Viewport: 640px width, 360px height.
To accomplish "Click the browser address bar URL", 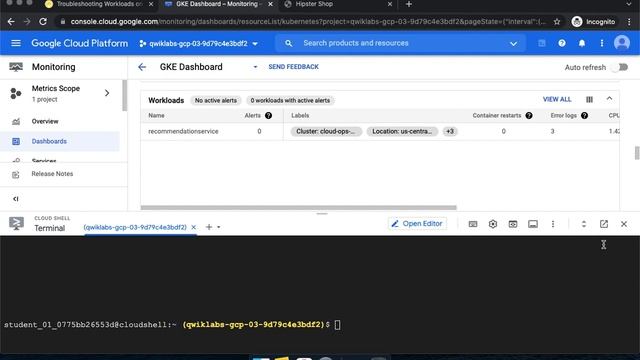I will pyautogui.click(x=308, y=22).
